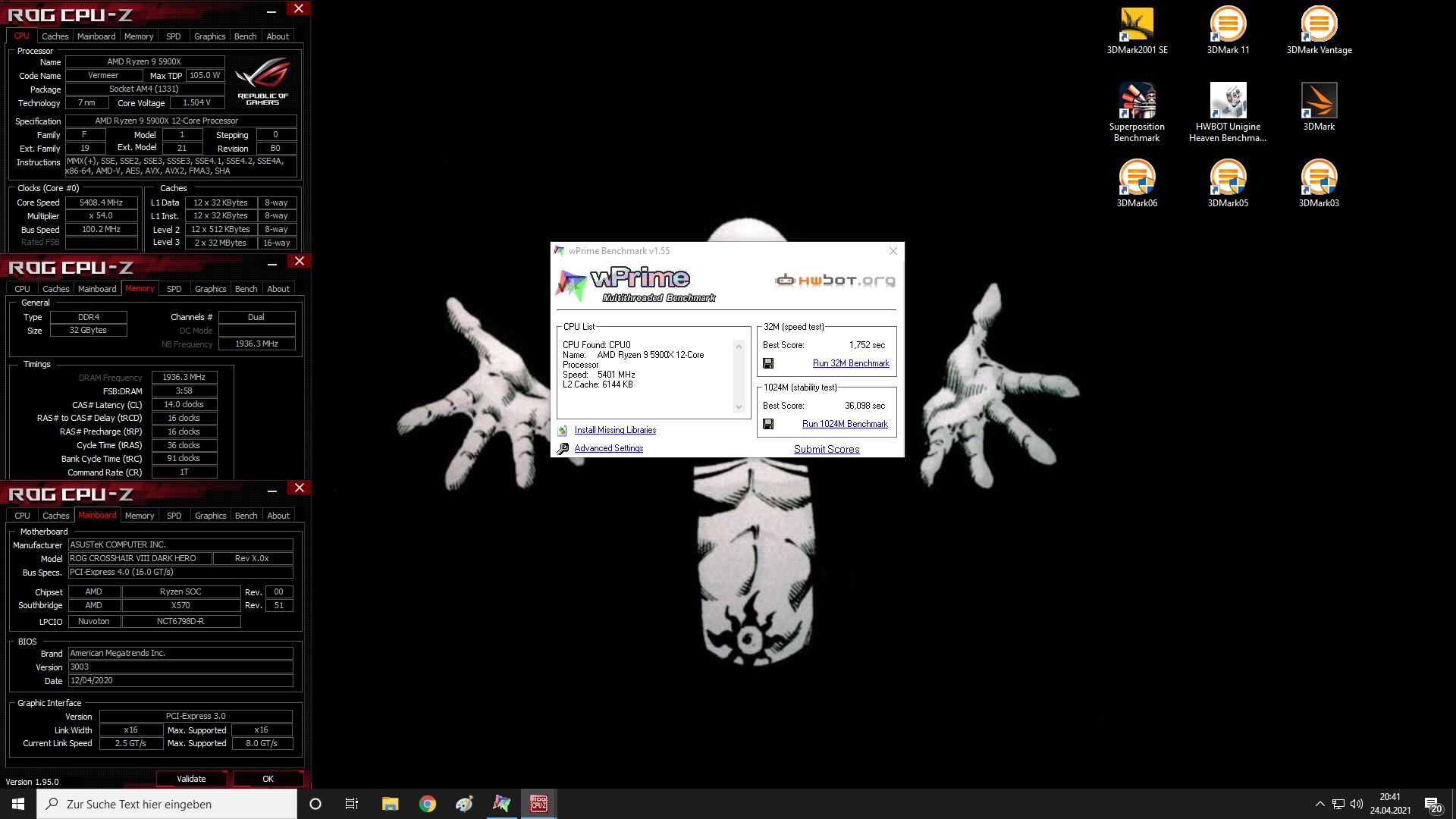The width and height of the screenshot is (1456, 819).
Task: Click the BIOS date 12/04/2020
Action: (180, 681)
